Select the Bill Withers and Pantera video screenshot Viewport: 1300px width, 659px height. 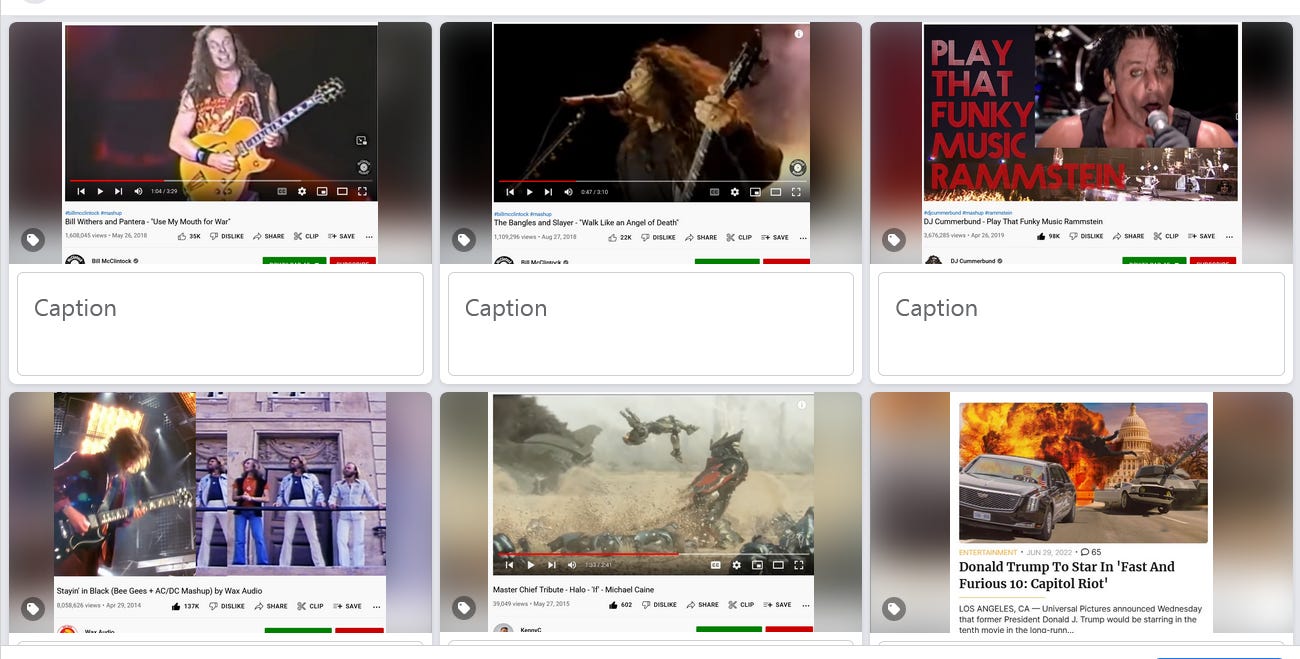tap(220, 143)
